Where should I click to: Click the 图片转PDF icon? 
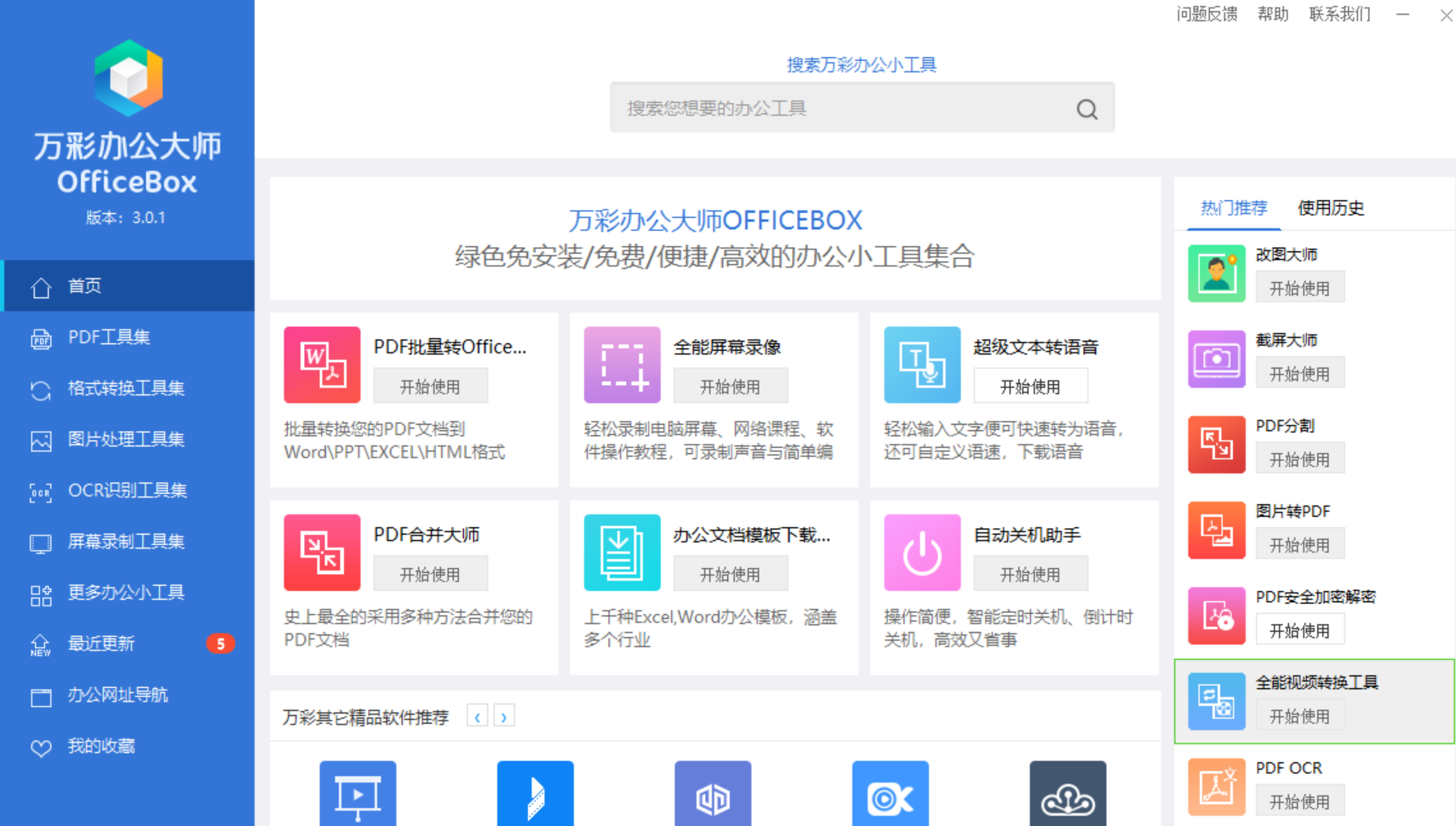[1217, 530]
